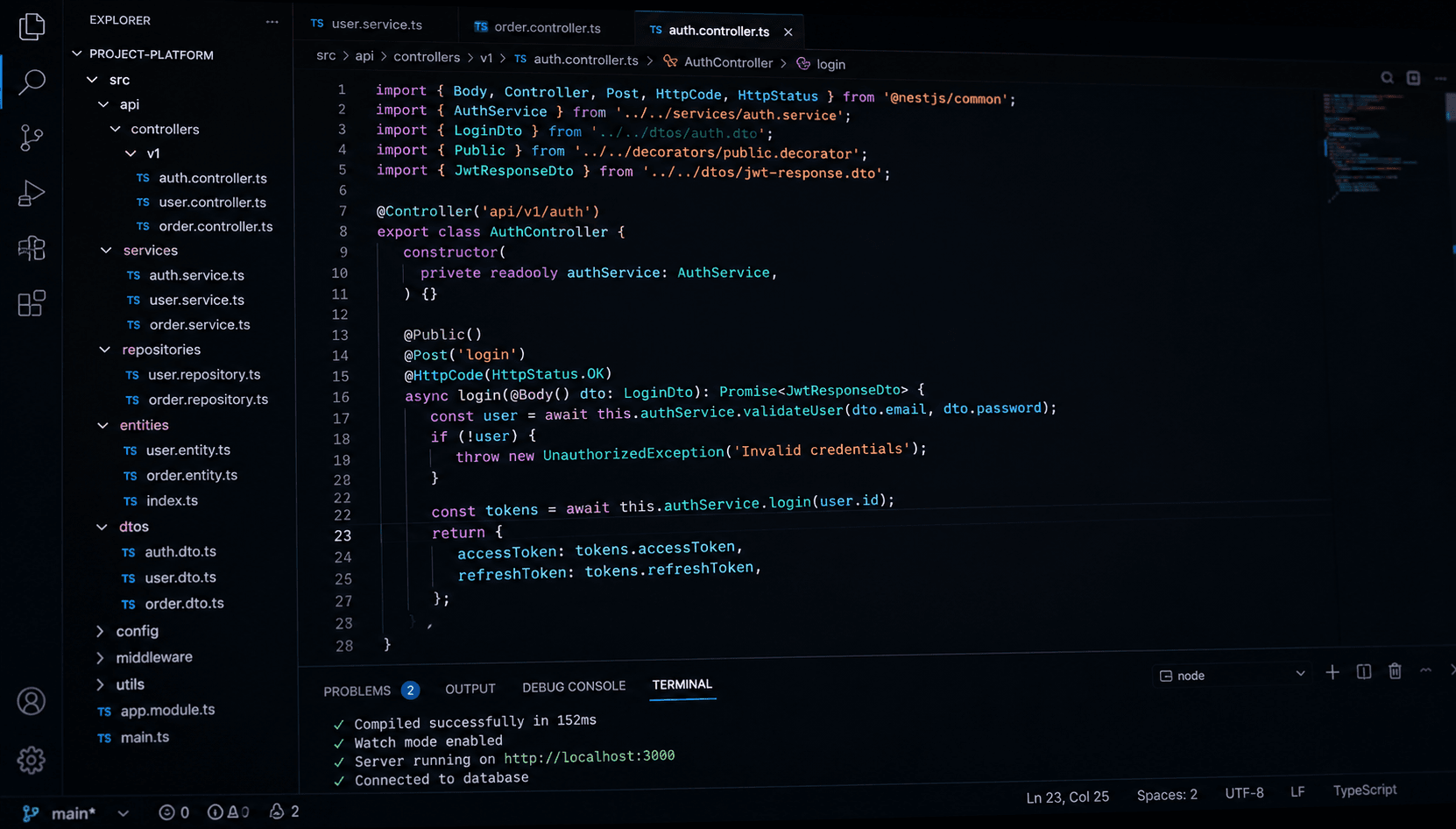Open the http://localhost:3000 link in terminal

click(x=589, y=756)
